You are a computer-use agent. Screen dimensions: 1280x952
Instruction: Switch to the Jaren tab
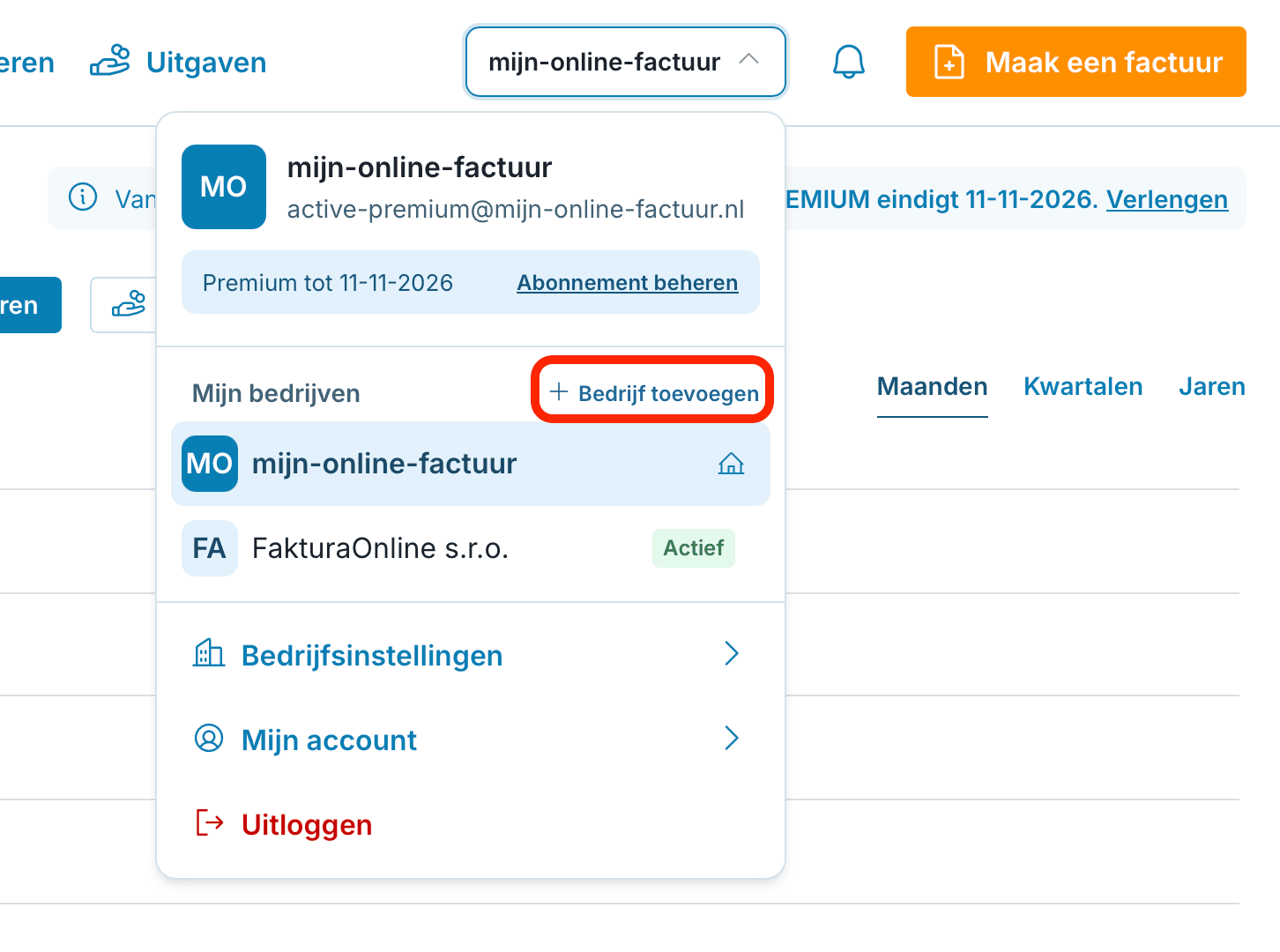coord(1212,387)
